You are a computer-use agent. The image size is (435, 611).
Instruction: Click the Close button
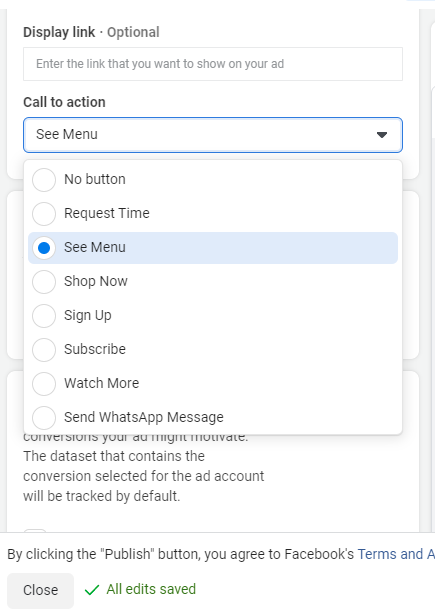[x=41, y=590]
